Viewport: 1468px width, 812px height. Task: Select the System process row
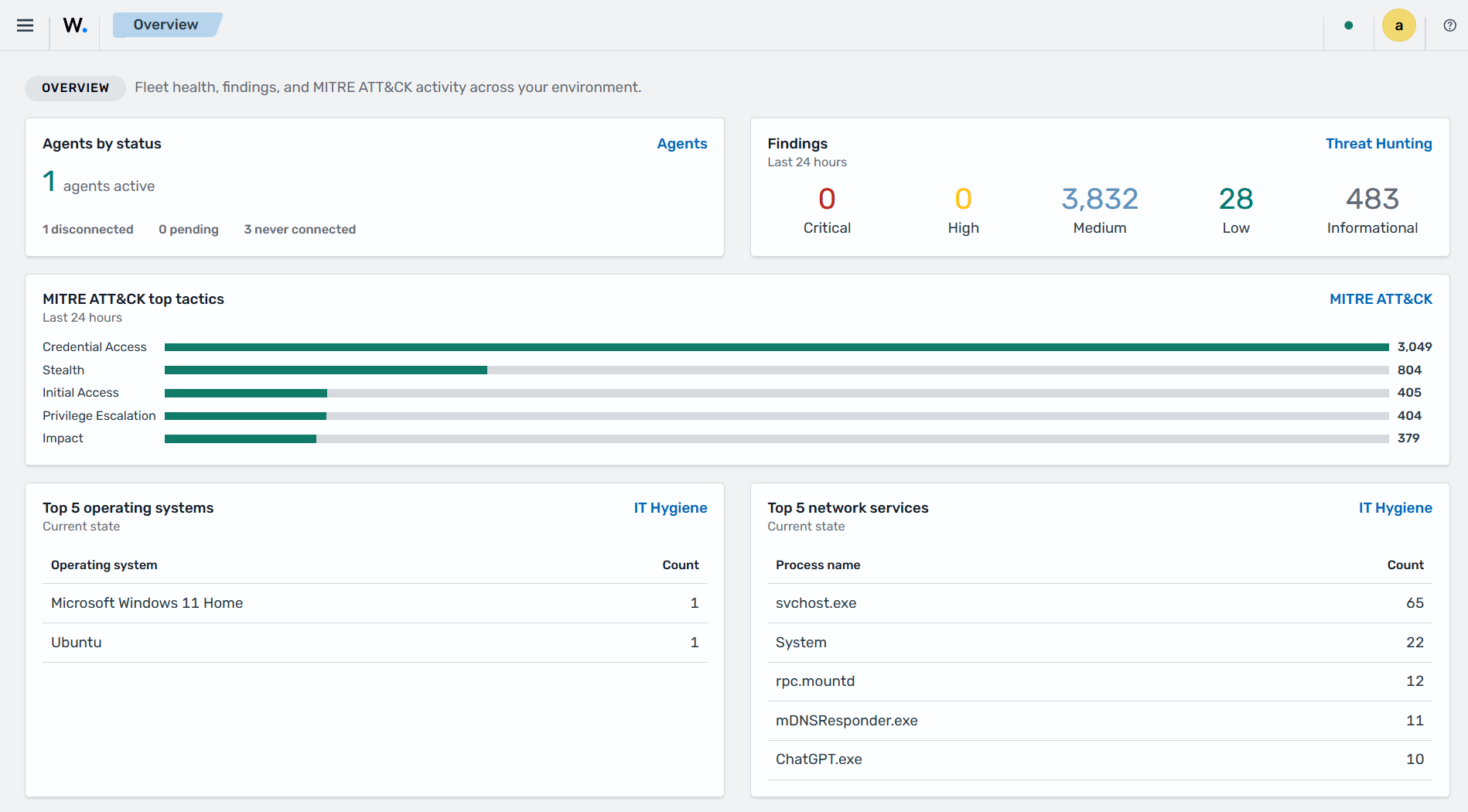click(x=1100, y=643)
